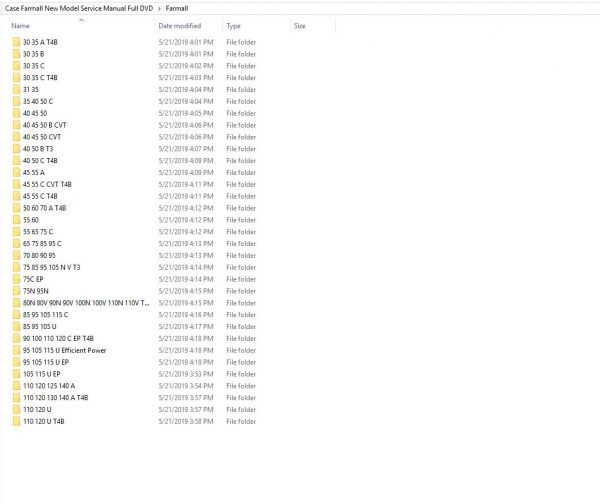Select folder icon of 105 115 U EP
Image resolution: width=600 pixels, height=504 pixels.
(16, 374)
